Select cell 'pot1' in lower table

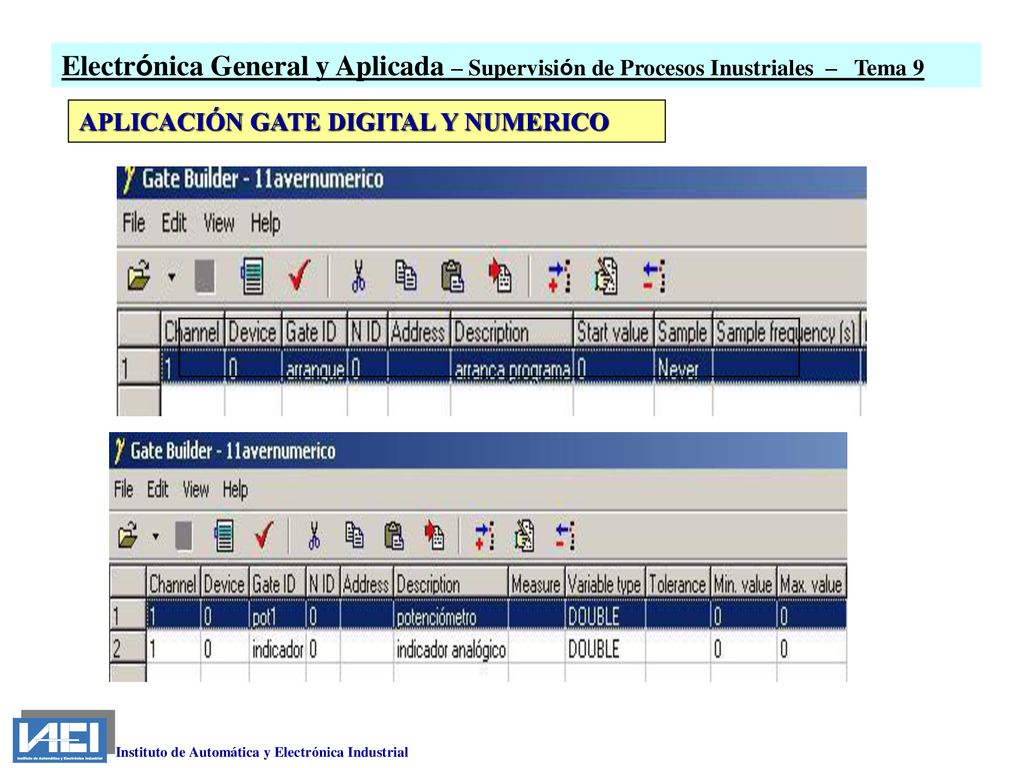(x=277, y=616)
